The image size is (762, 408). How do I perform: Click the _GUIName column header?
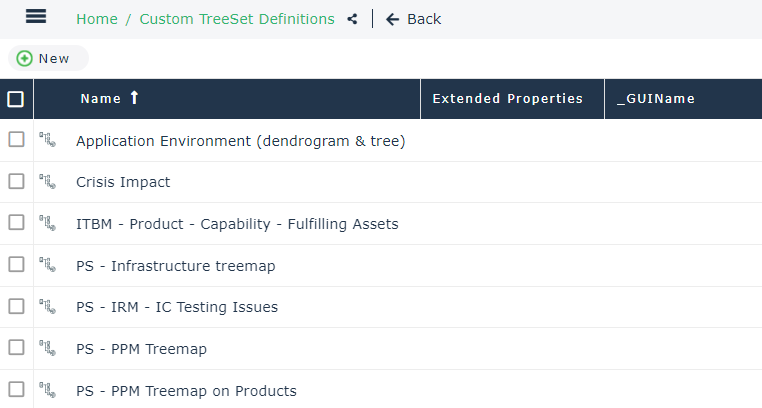(656, 99)
